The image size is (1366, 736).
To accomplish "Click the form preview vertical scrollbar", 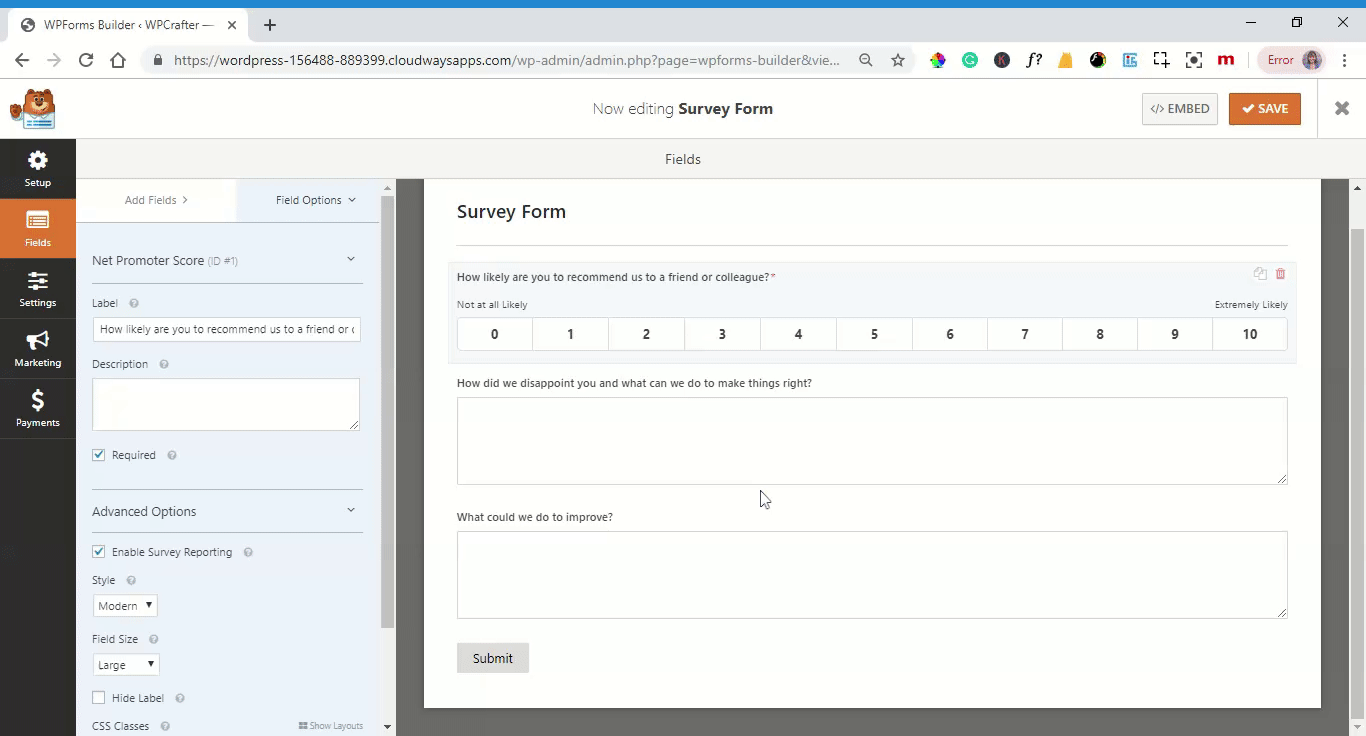I will click(1357, 472).
